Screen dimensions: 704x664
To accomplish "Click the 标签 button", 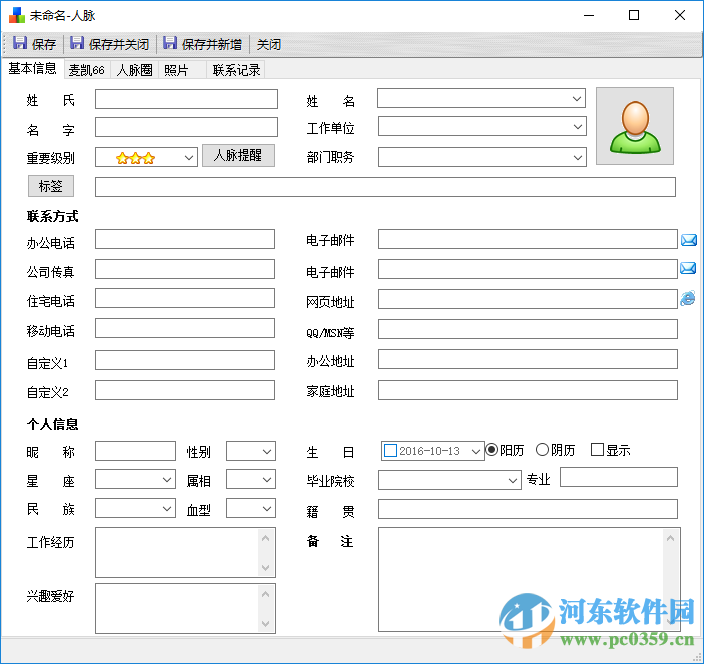I will [51, 186].
